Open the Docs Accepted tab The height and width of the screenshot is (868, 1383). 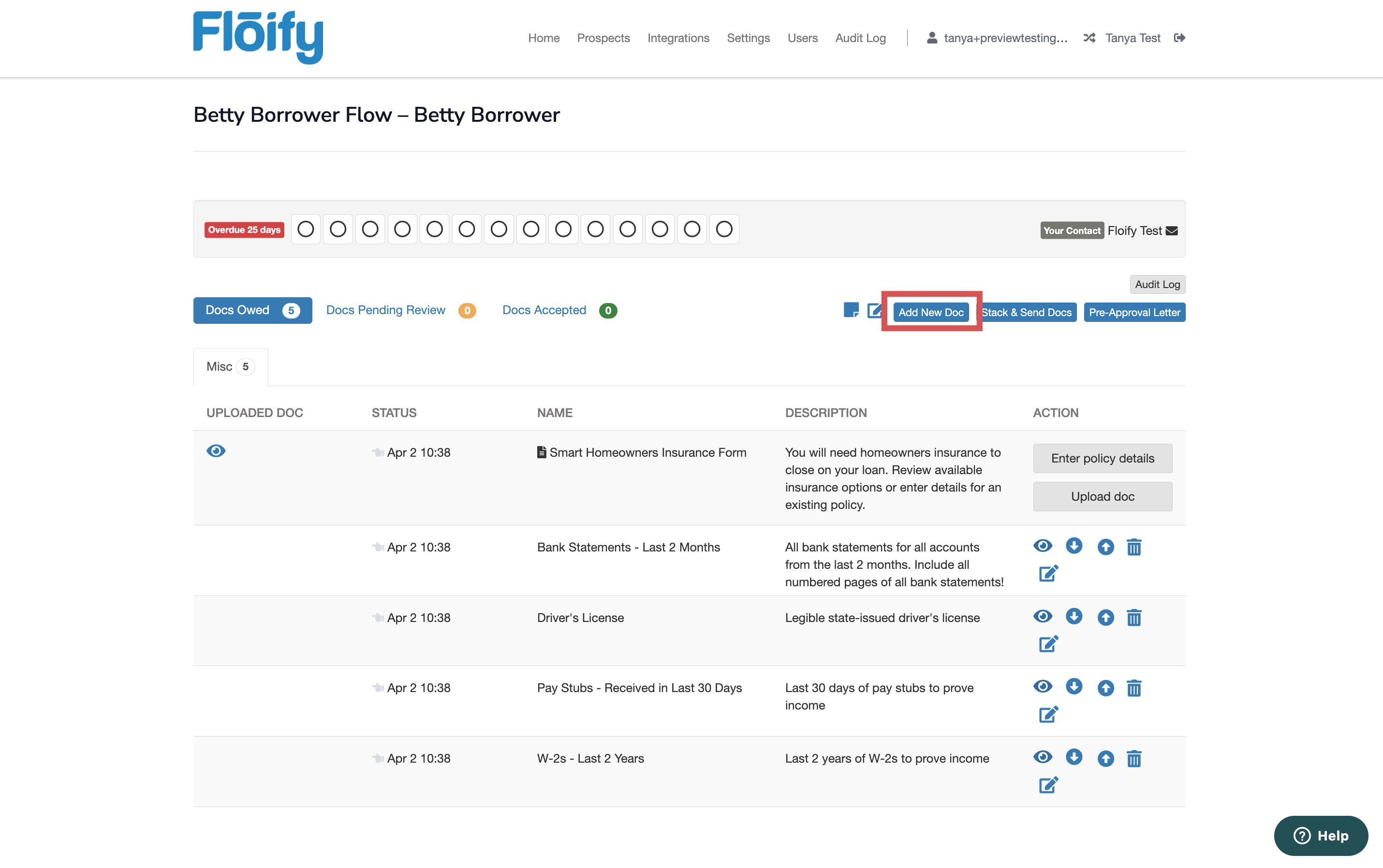pyautogui.click(x=544, y=310)
